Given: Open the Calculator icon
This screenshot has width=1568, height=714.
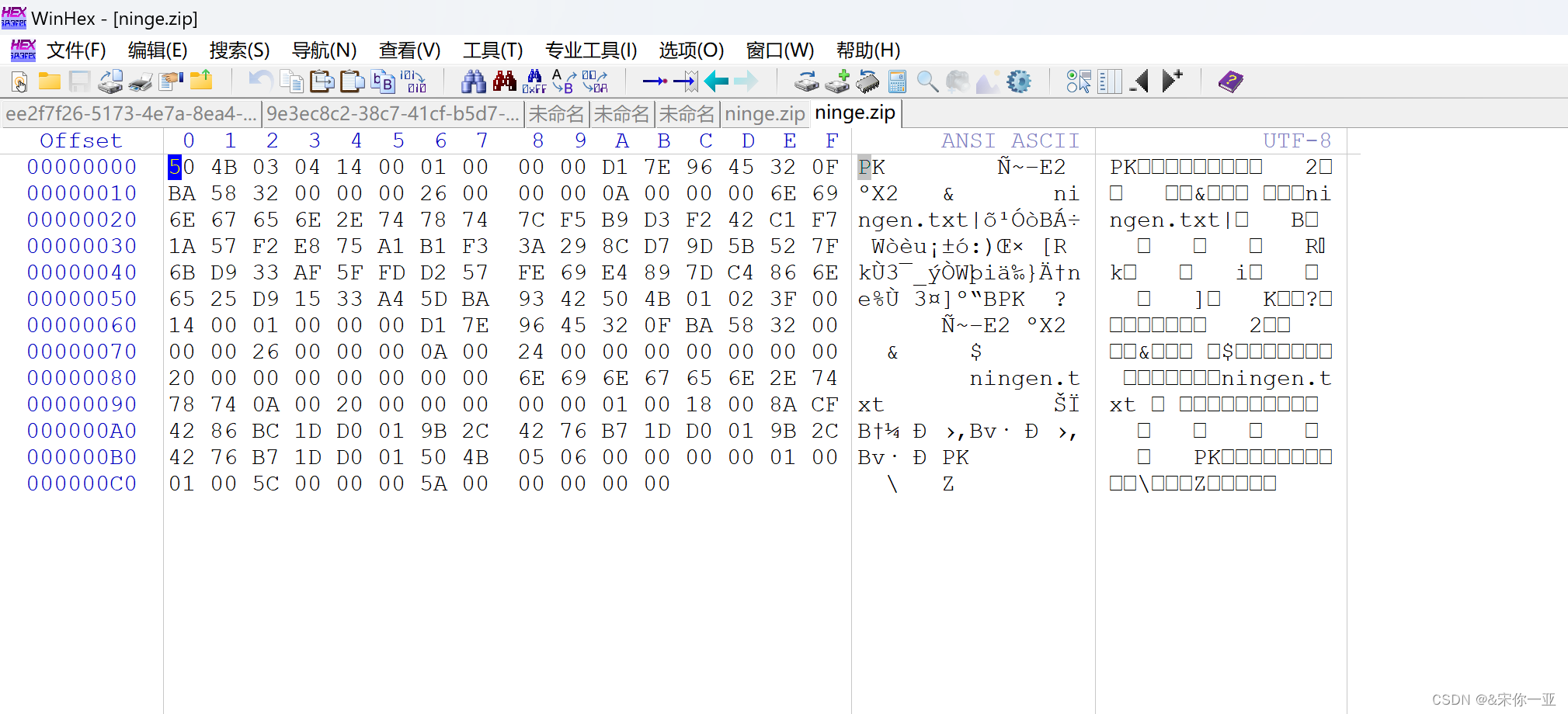Looking at the screenshot, I should point(898,81).
